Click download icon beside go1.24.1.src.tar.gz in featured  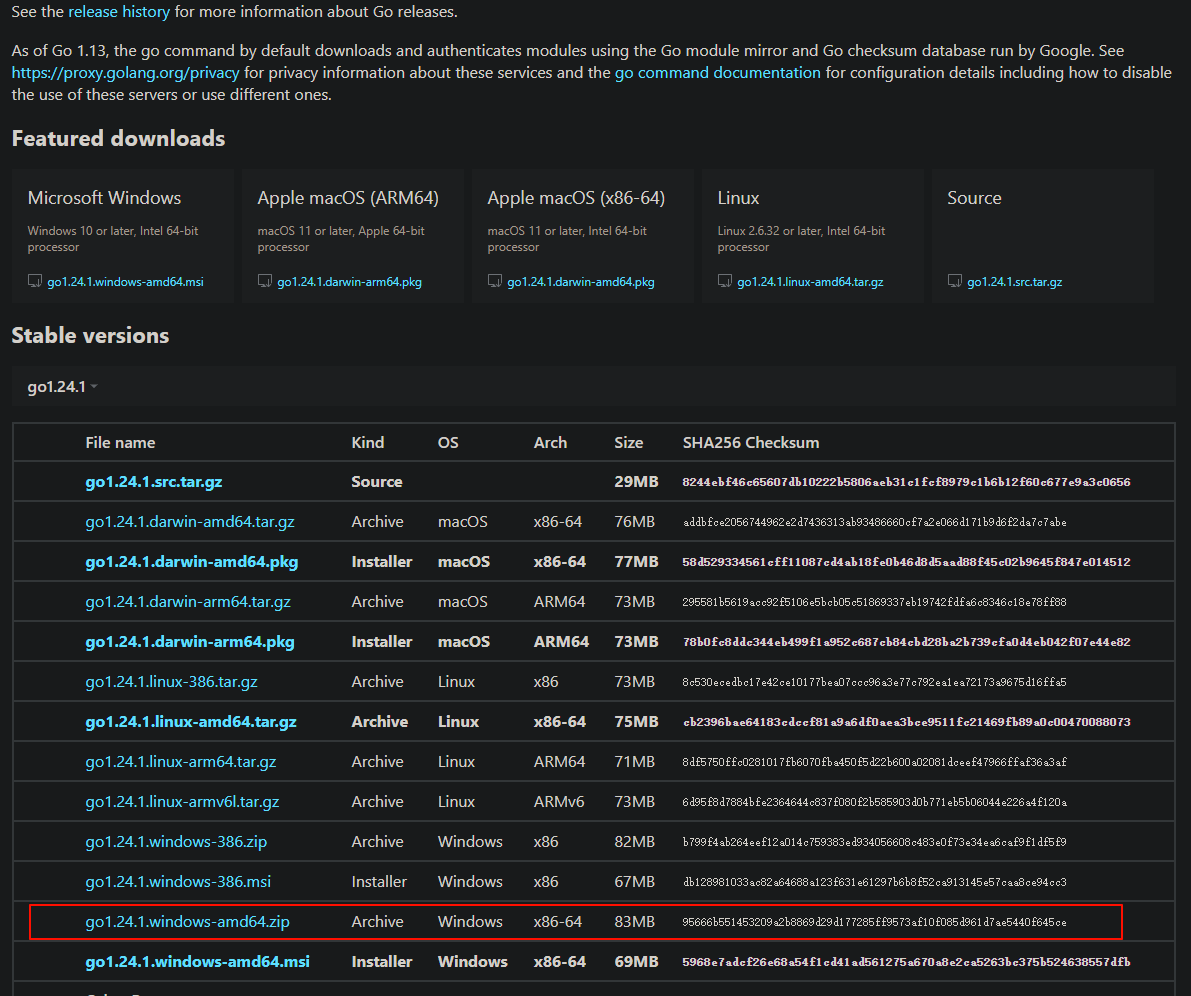point(955,281)
